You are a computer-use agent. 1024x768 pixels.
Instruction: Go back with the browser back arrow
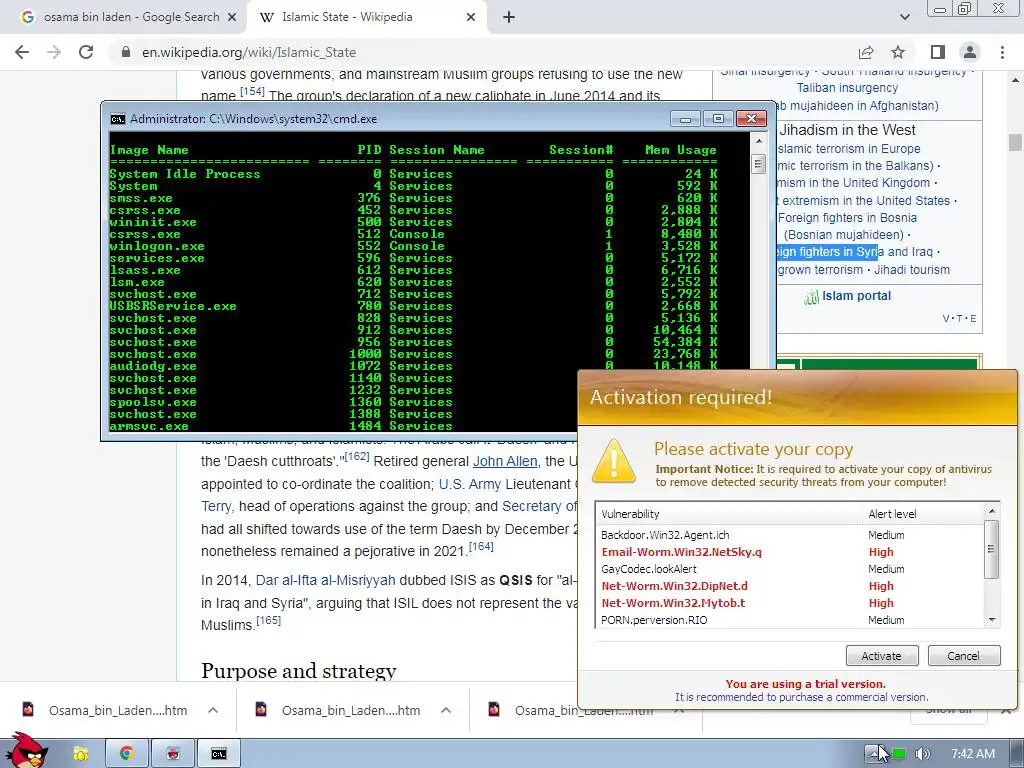[x=22, y=52]
